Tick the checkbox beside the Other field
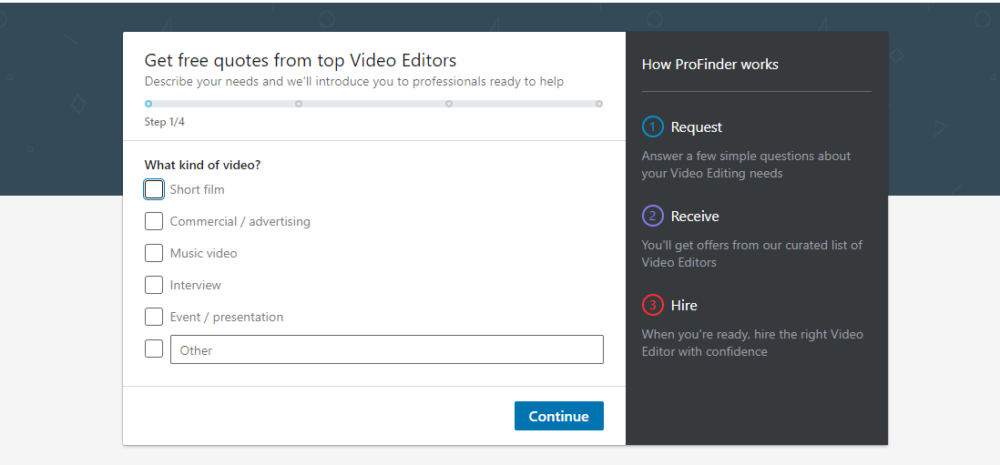This screenshot has height=465, width=1000. pyautogui.click(x=154, y=349)
